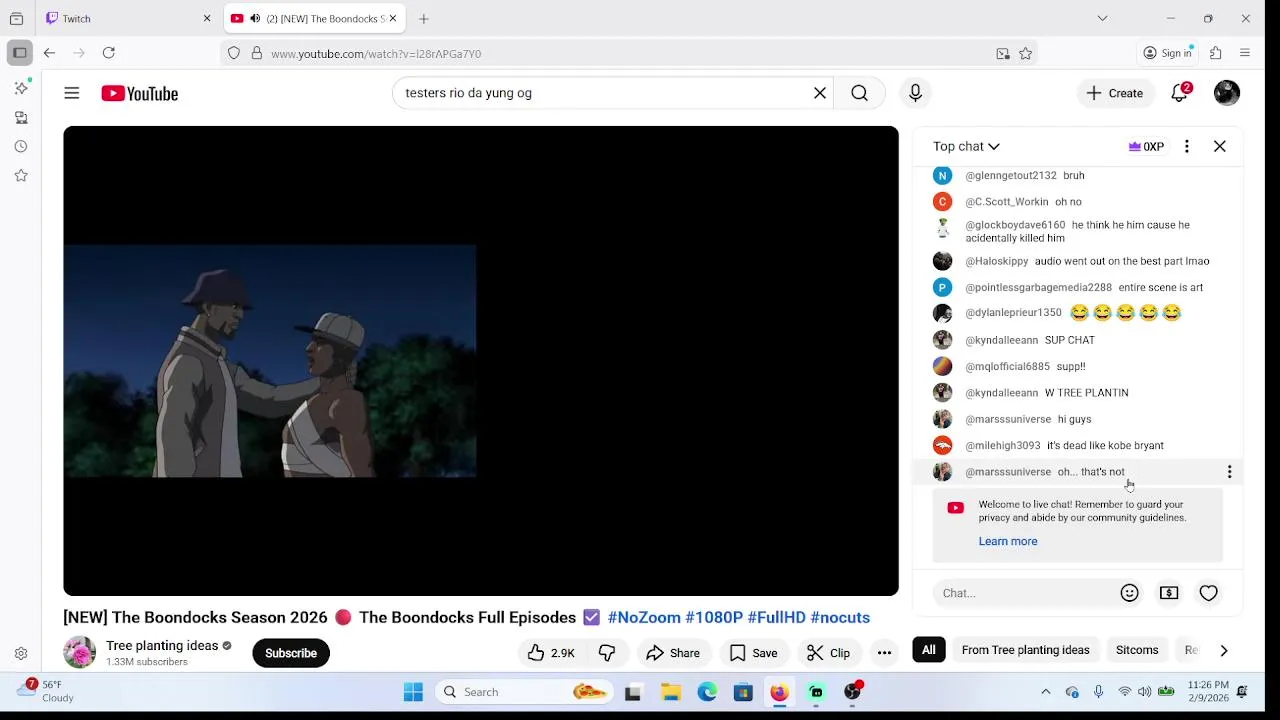Click the browser address bar URL
The width and height of the screenshot is (1280, 720).
(x=376, y=54)
